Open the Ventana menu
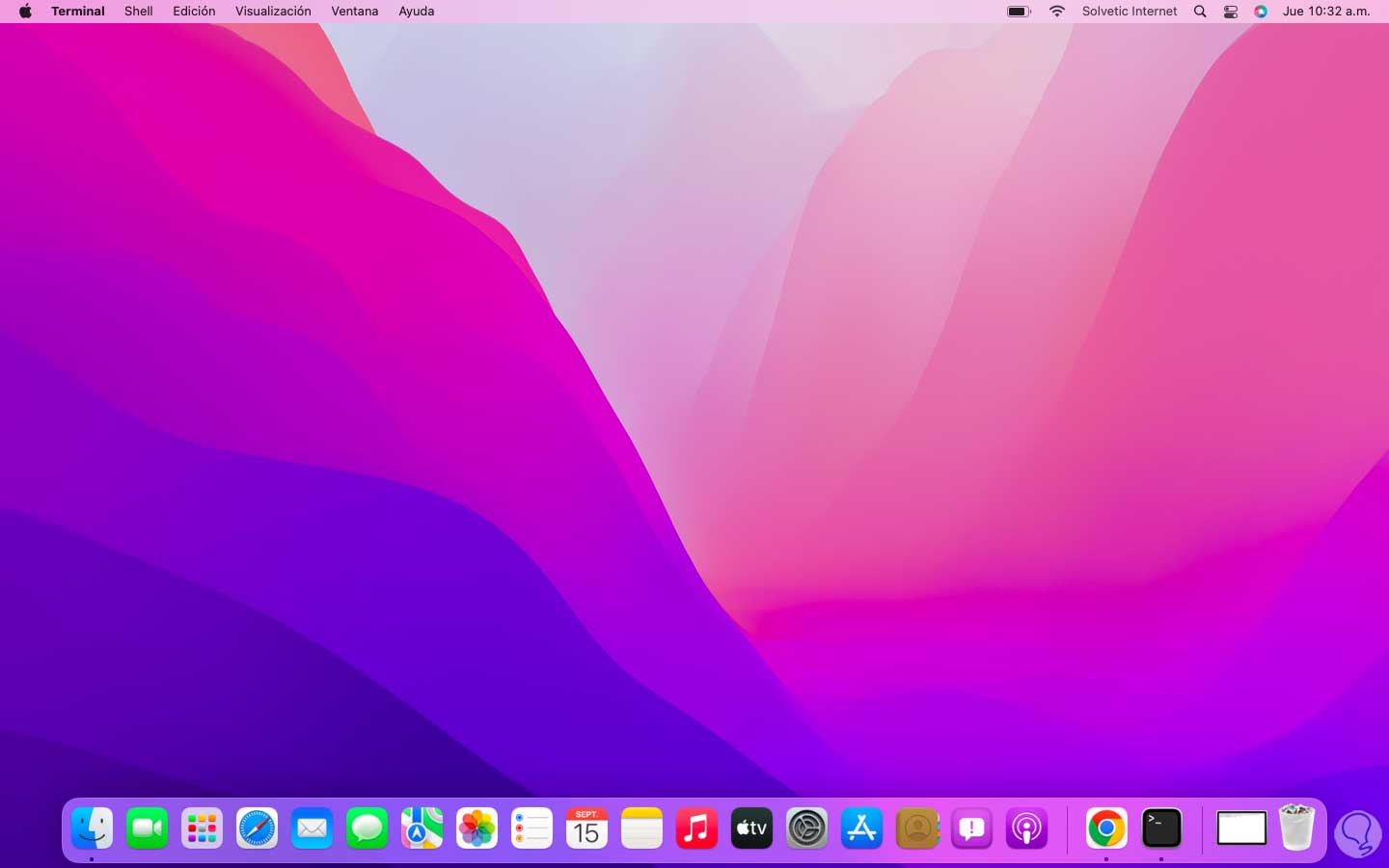 (355, 12)
